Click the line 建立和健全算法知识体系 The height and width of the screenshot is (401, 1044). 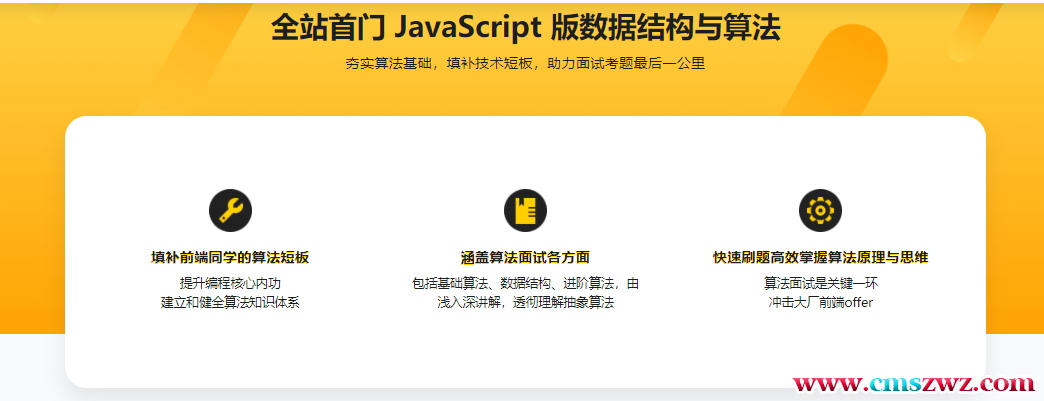point(230,302)
